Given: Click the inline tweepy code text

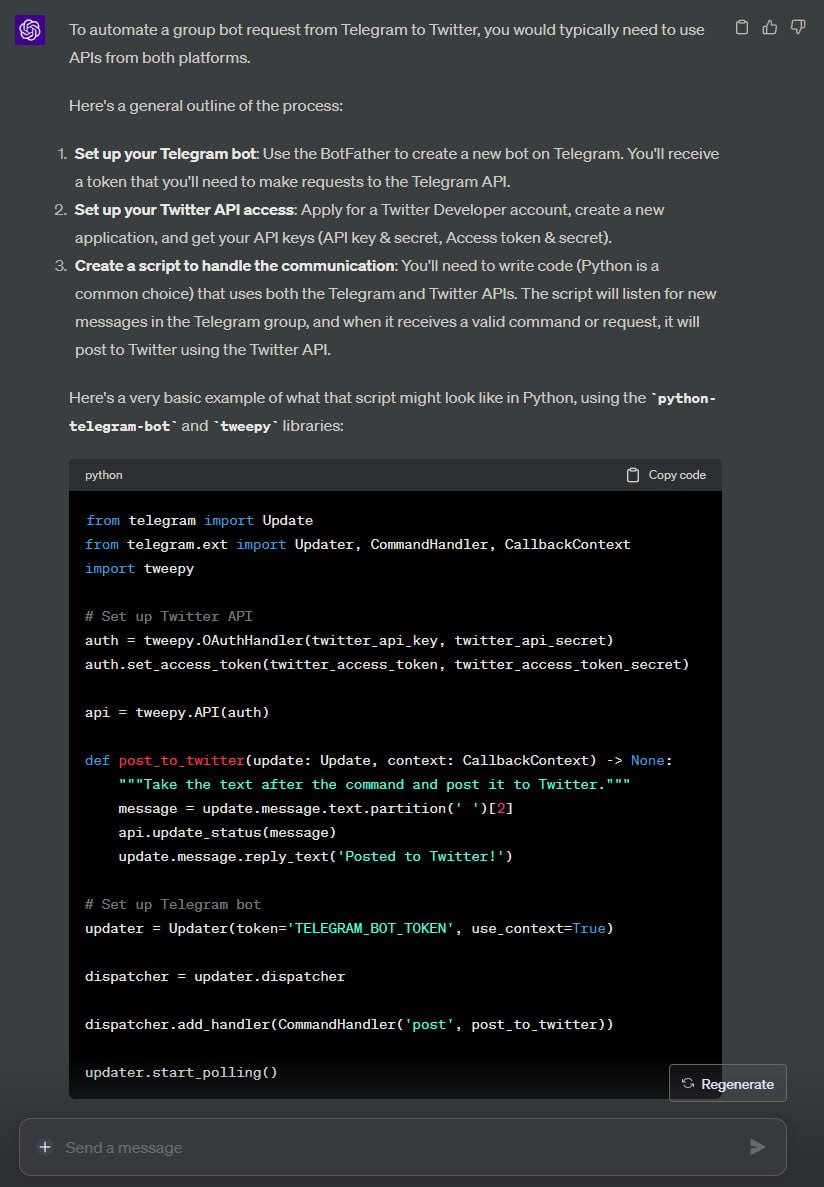Looking at the screenshot, I should tap(245, 426).
